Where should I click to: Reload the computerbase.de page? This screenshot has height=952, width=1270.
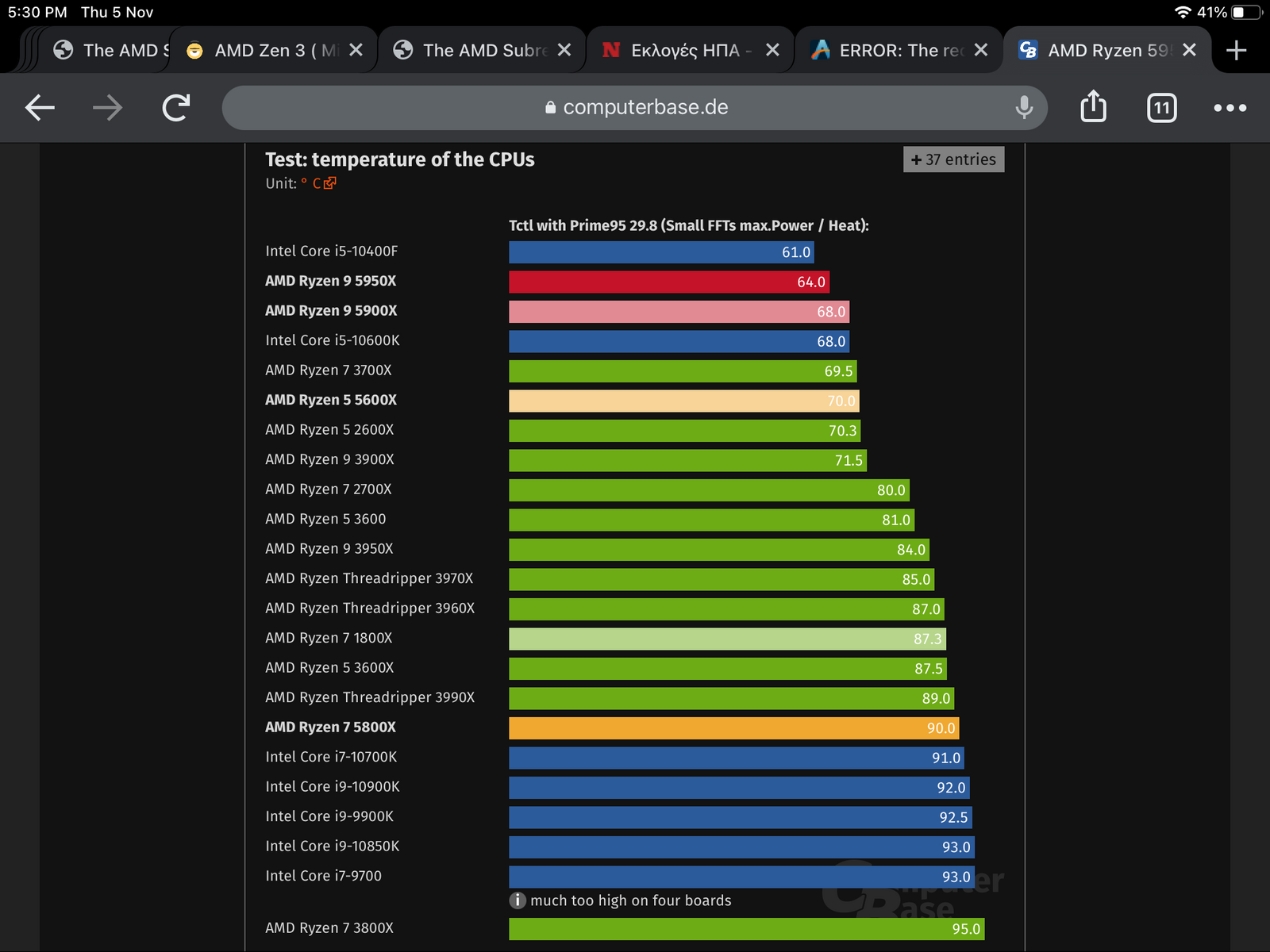click(x=176, y=107)
